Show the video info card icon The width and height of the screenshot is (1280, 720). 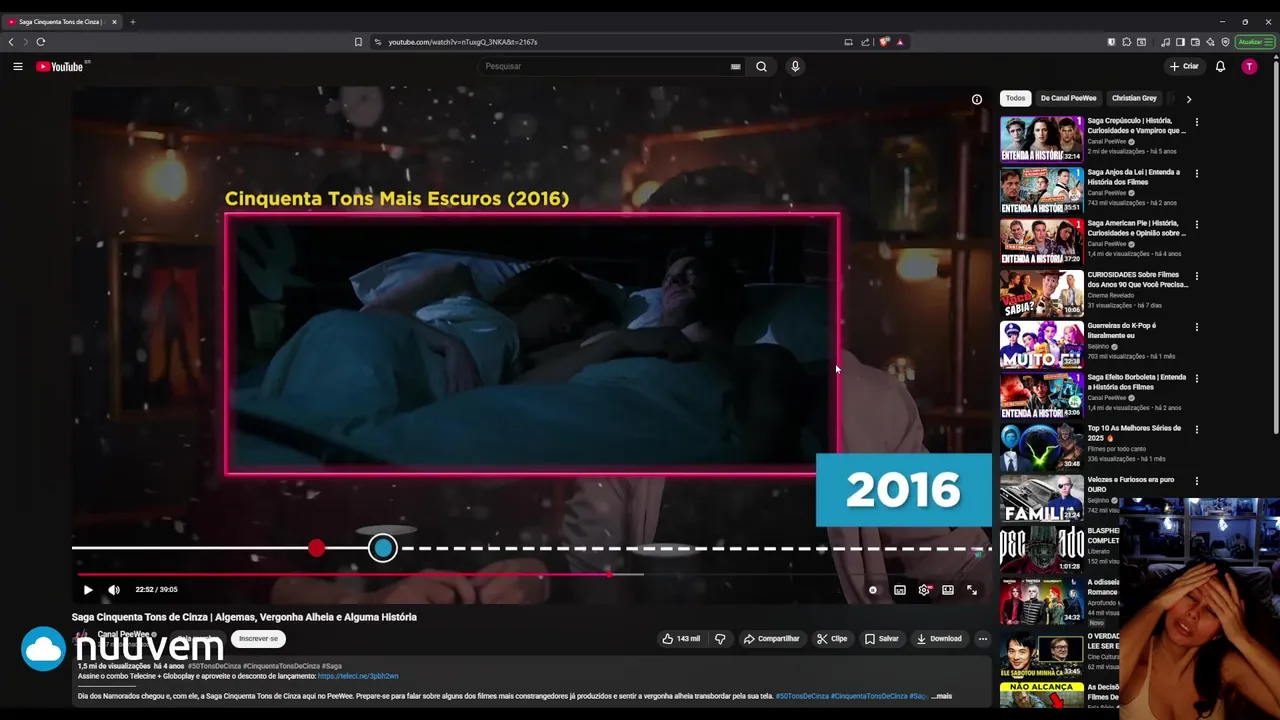[977, 99]
